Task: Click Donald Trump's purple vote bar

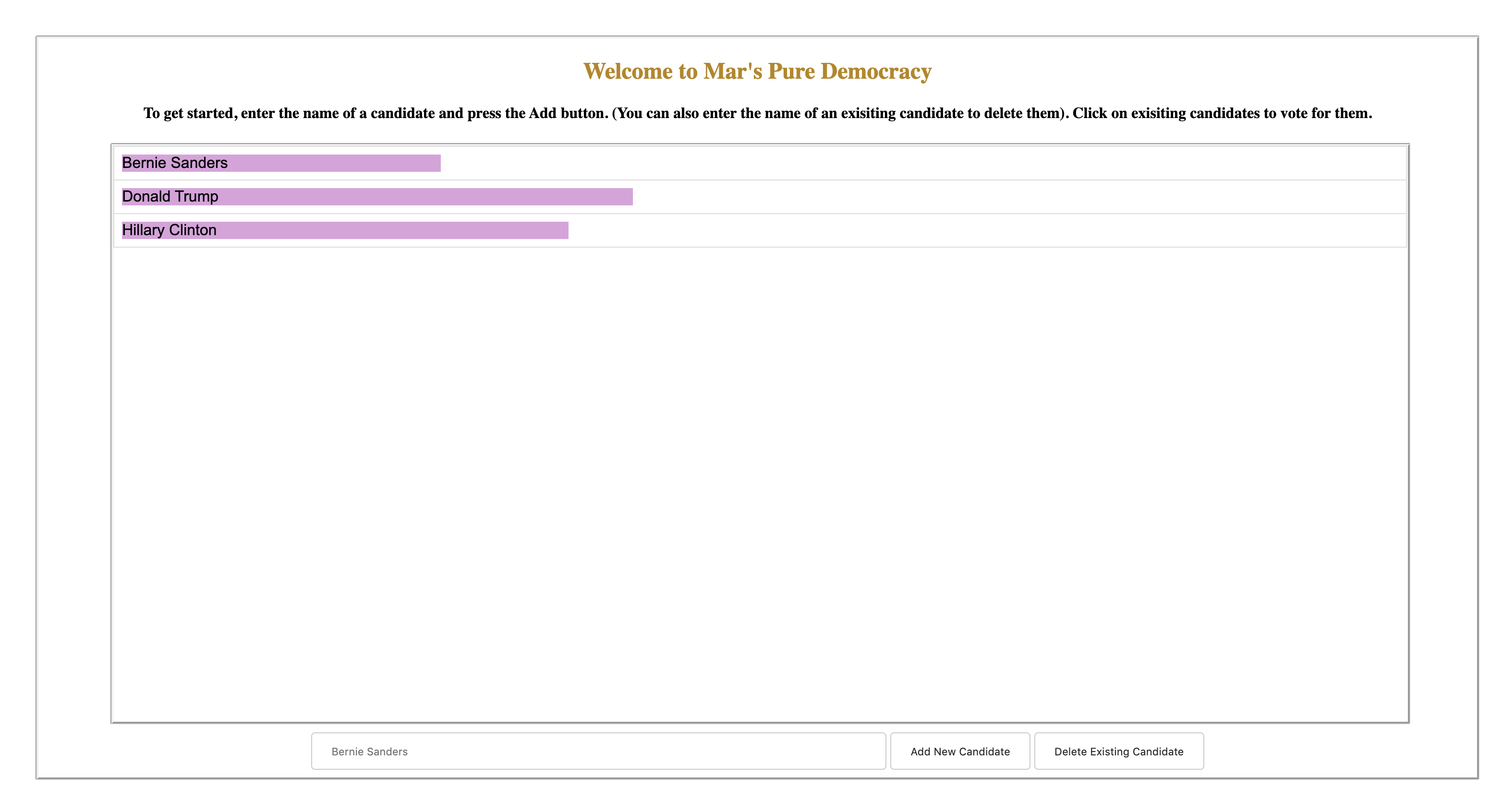Action: 425,197
